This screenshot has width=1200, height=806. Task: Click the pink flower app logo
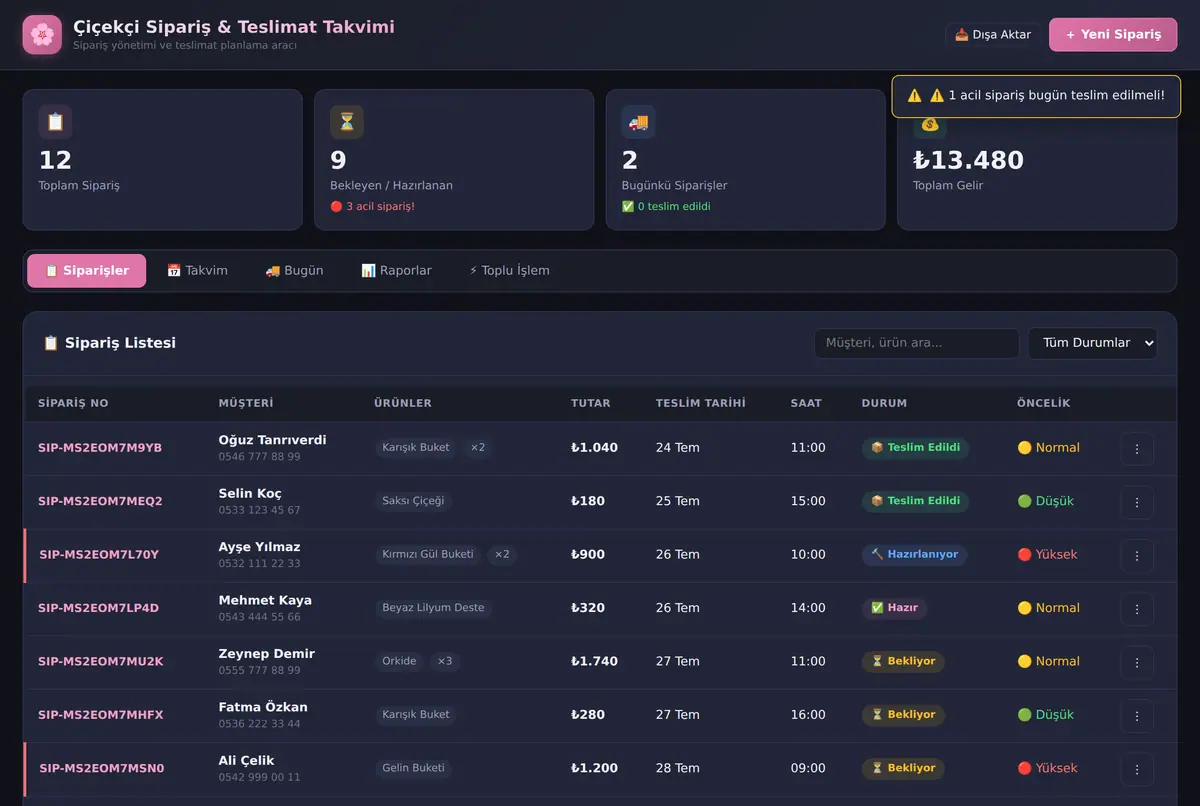[x=42, y=35]
